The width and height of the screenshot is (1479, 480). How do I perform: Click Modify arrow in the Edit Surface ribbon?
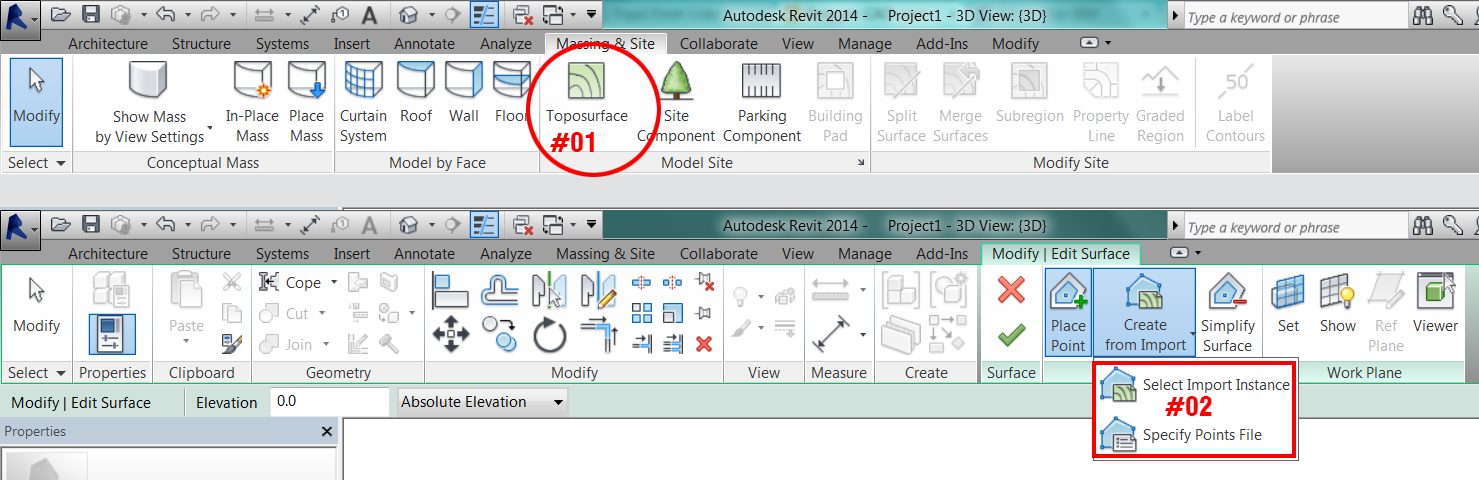[x=36, y=305]
